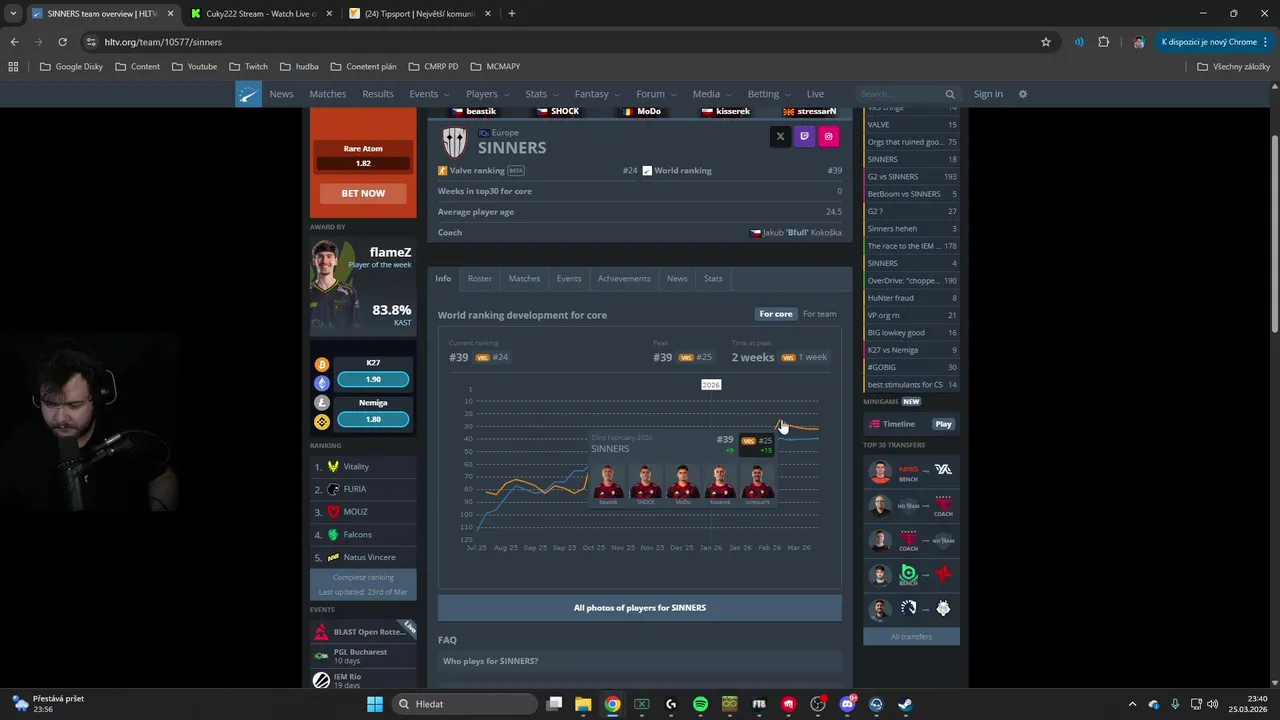Open Spotify from the taskbar
Screen dimensions: 1280x720
pyautogui.click(x=700, y=704)
